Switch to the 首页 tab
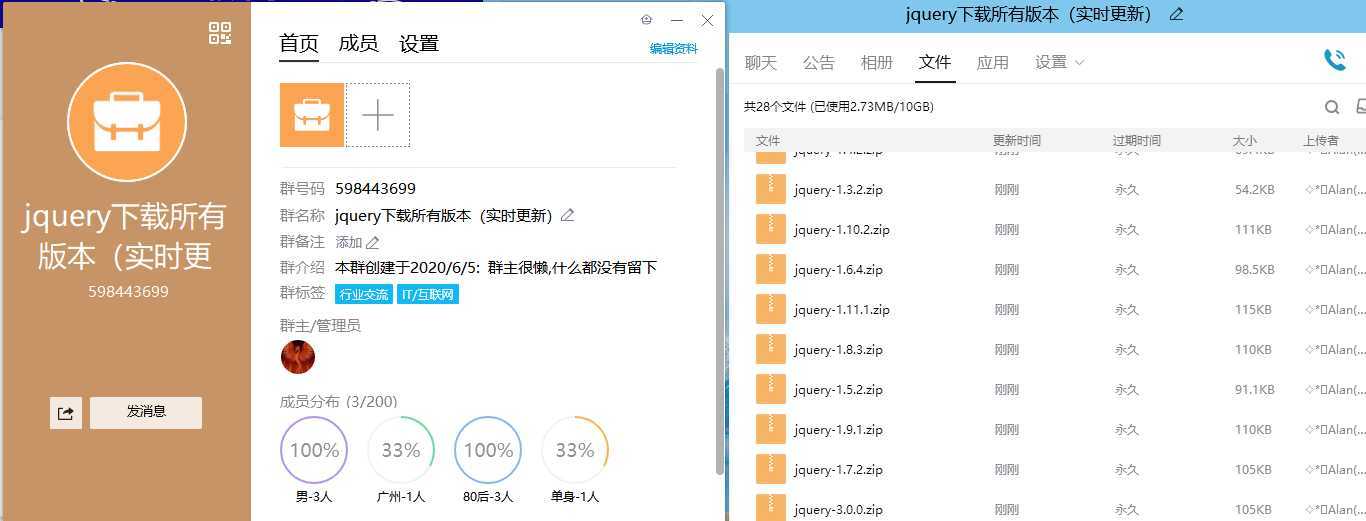 [299, 43]
